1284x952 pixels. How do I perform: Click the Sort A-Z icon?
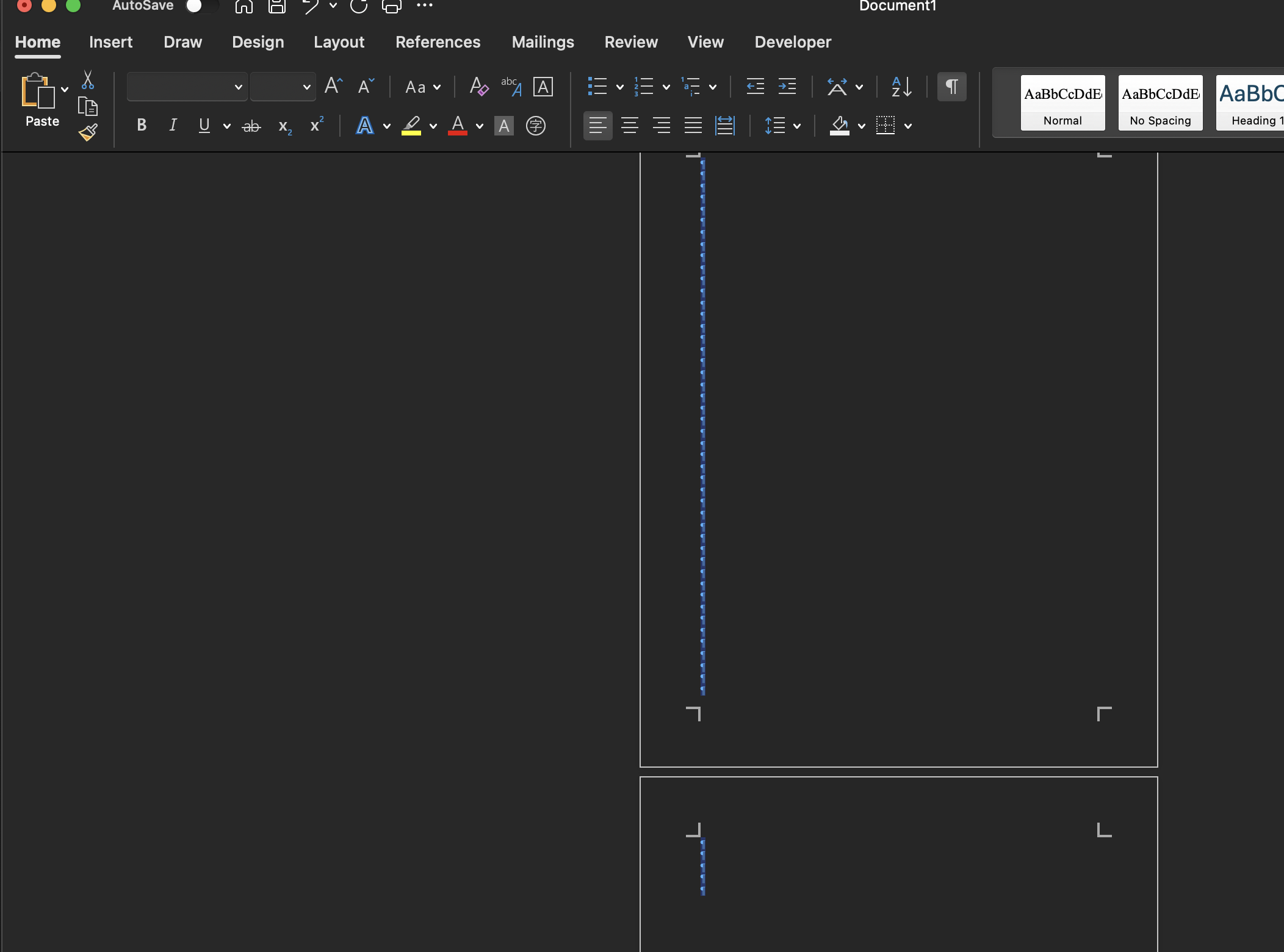click(x=901, y=87)
